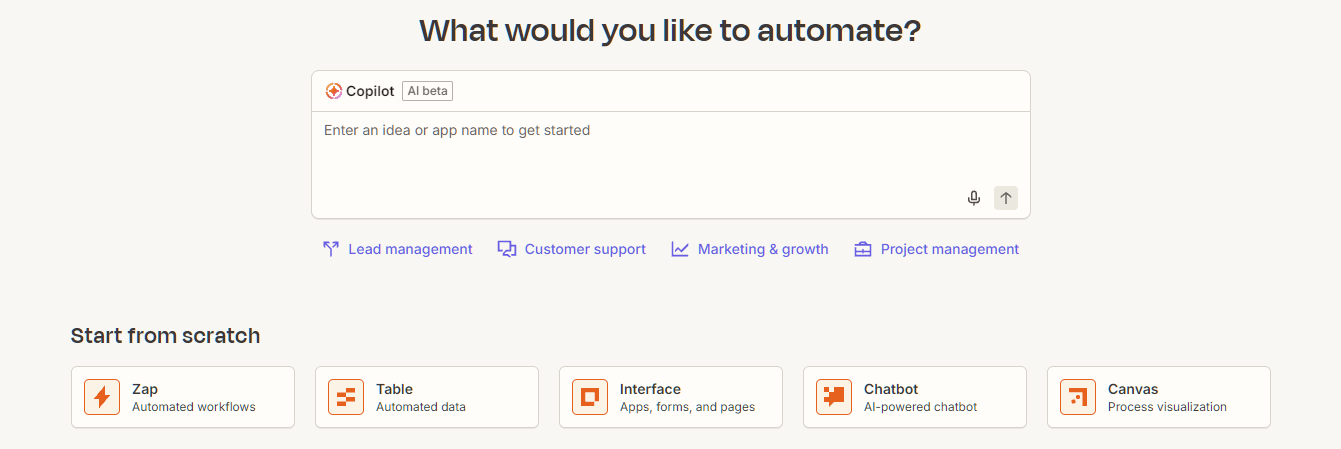Screen dimensions: 1341x449
Task: Start a Zap via Automated workflows text
Action: click(x=193, y=407)
